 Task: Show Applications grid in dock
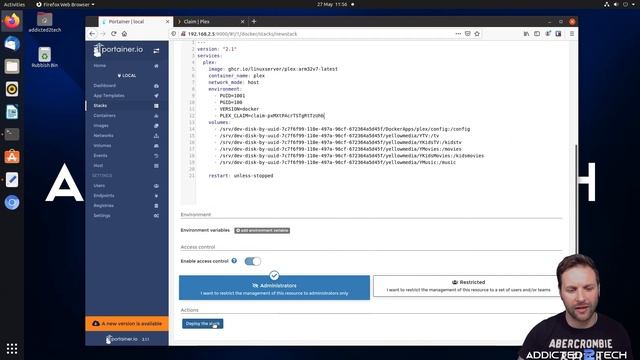pos(12,349)
